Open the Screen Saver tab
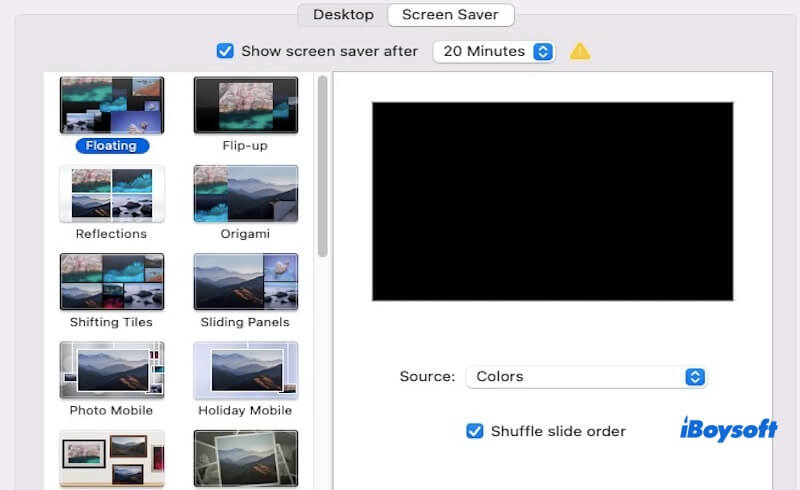Image resolution: width=800 pixels, height=490 pixels. (x=450, y=15)
